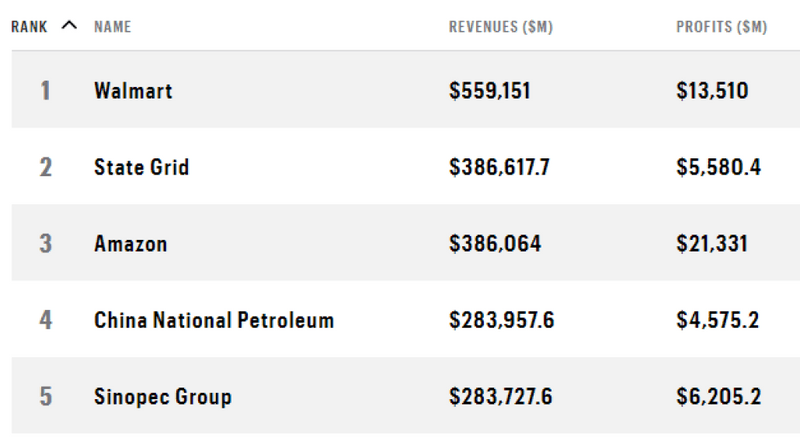800x441 pixels.
Task: Open China National Petroleum entry
Action: pyautogui.click(x=214, y=321)
